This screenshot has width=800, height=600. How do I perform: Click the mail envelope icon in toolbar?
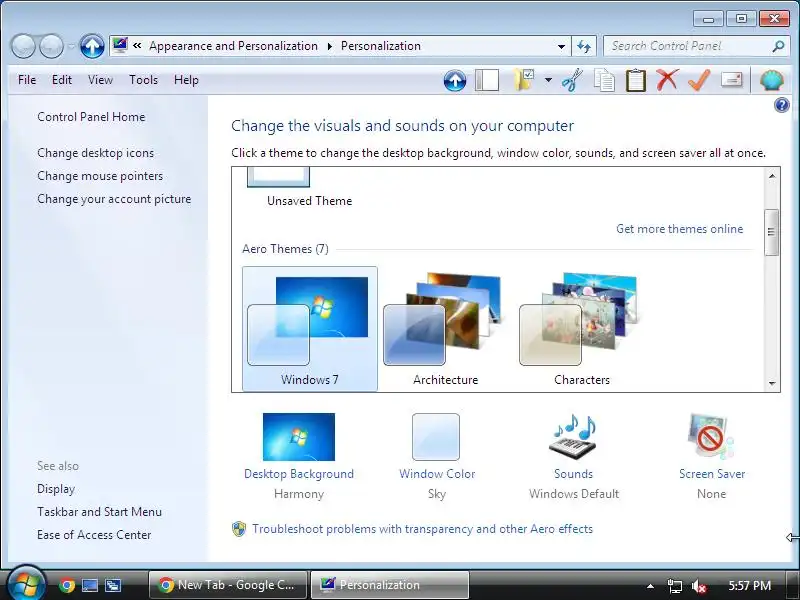pyautogui.click(x=732, y=80)
